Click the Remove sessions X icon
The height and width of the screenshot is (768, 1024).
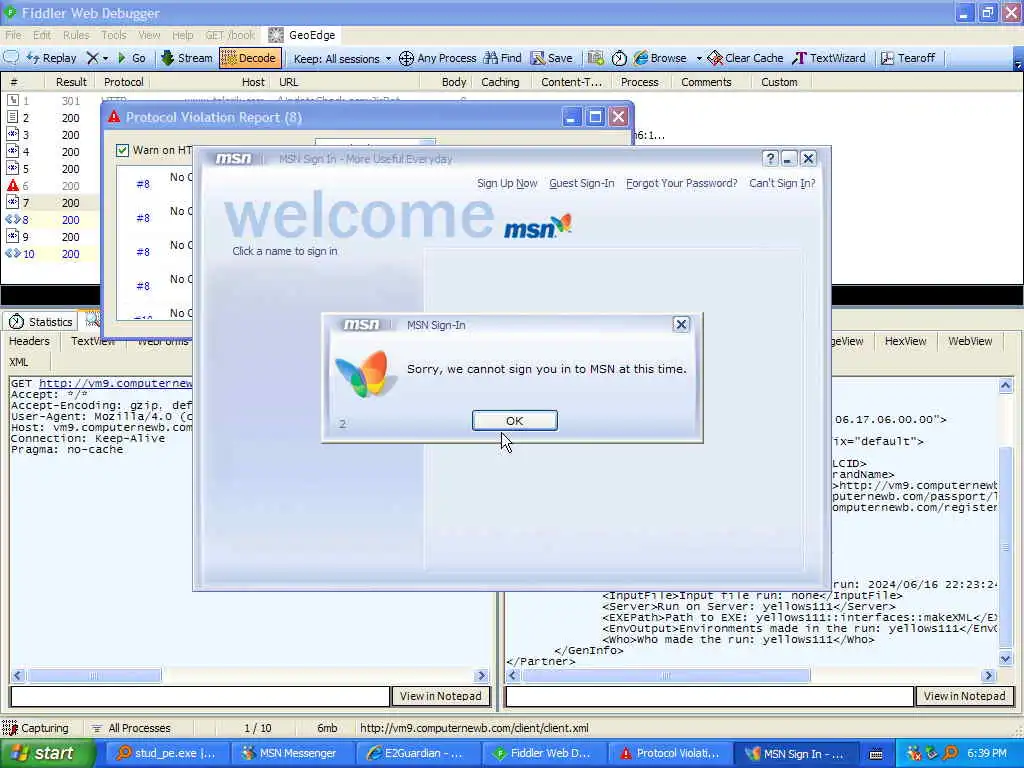pos(93,58)
